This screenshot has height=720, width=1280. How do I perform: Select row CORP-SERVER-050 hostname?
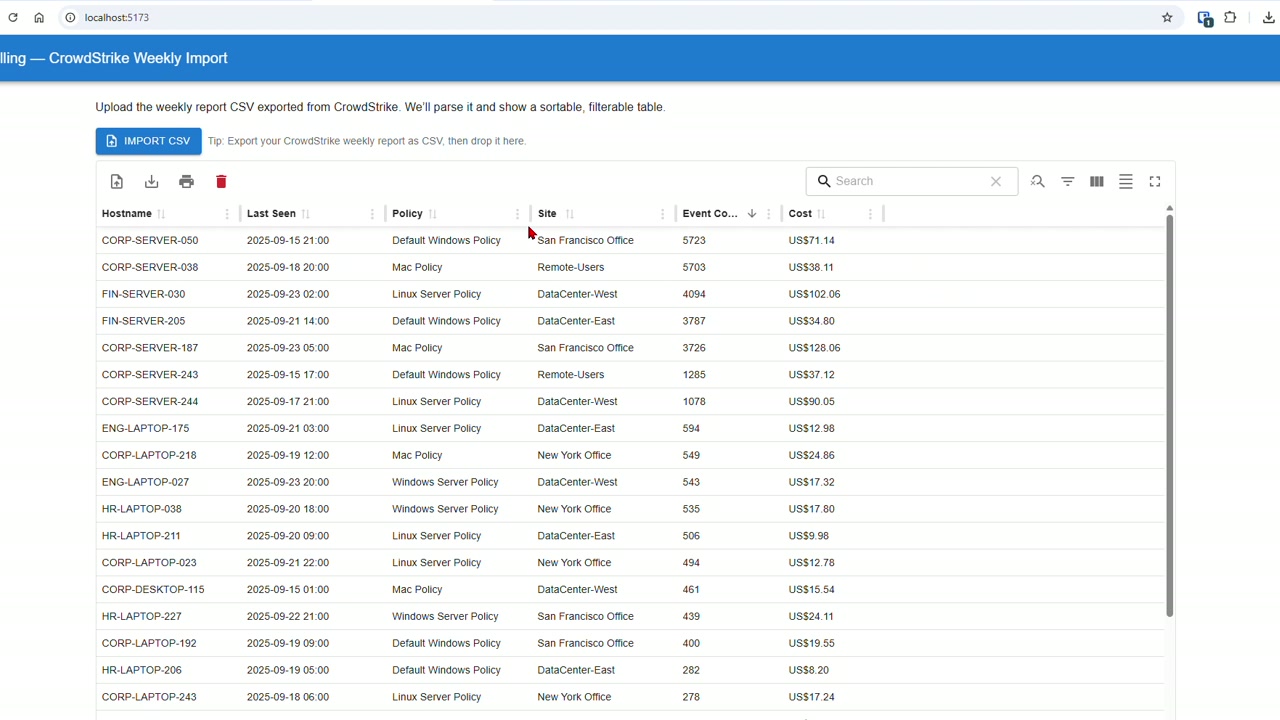pos(150,241)
